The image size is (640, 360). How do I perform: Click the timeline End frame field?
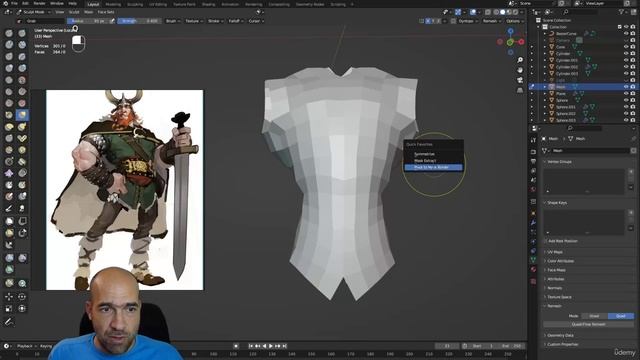(511, 346)
